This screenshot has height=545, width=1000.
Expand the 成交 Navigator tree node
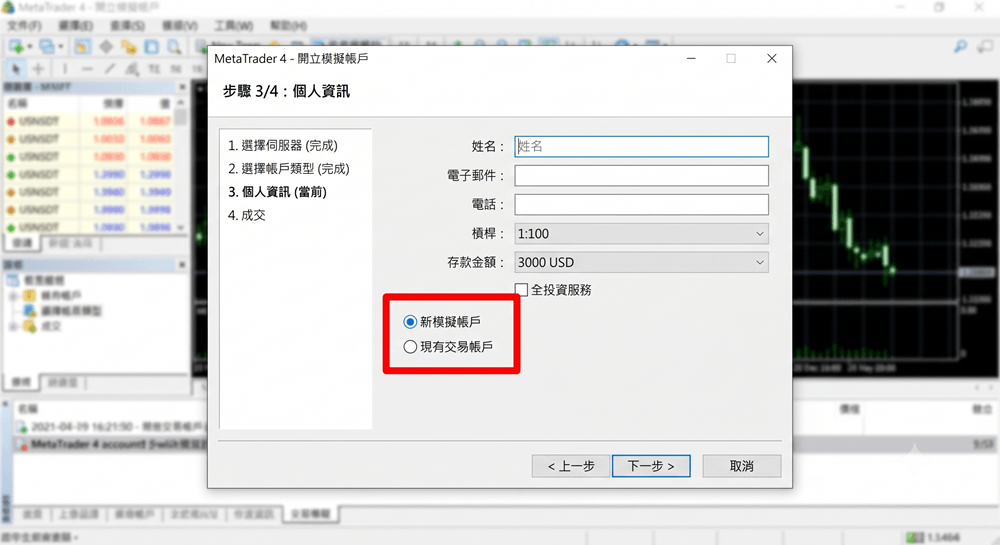click(13, 326)
